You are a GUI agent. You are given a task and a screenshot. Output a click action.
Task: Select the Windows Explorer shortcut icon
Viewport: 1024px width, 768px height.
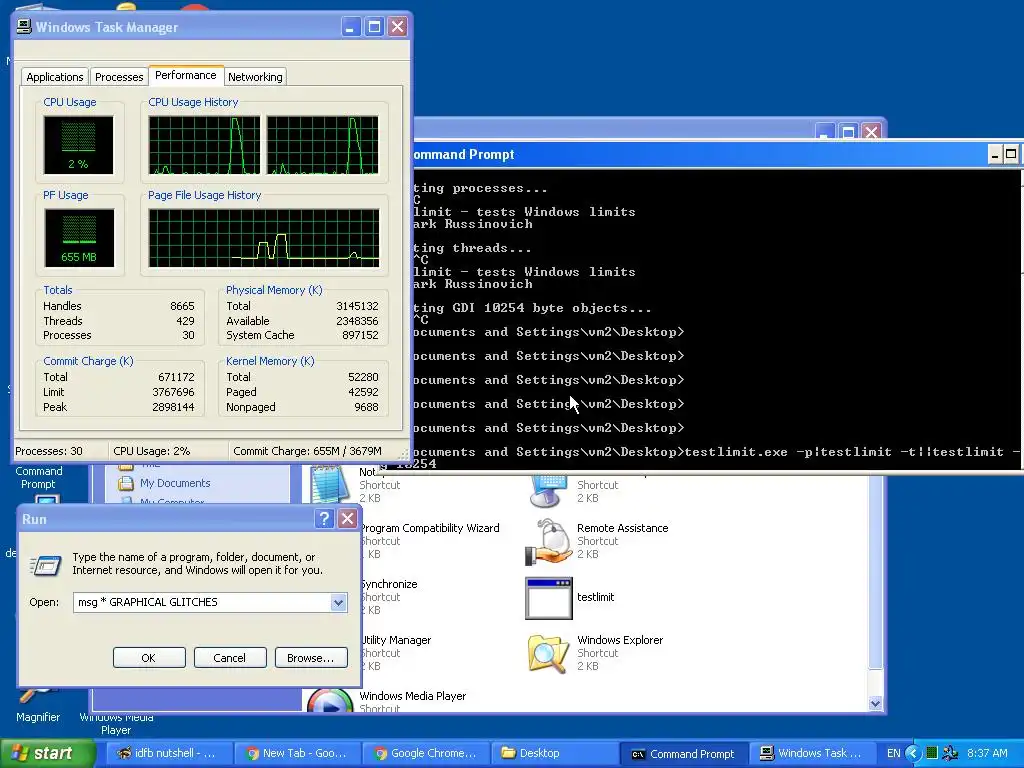coord(549,653)
